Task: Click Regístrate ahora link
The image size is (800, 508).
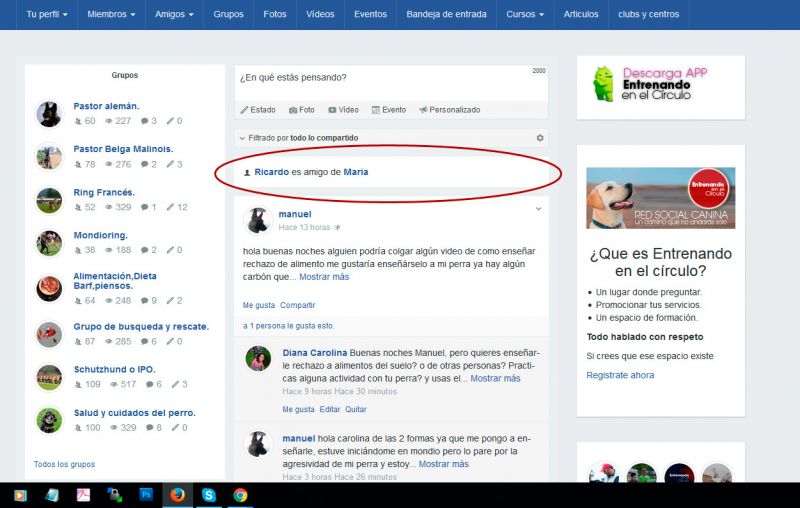Action: click(x=620, y=375)
